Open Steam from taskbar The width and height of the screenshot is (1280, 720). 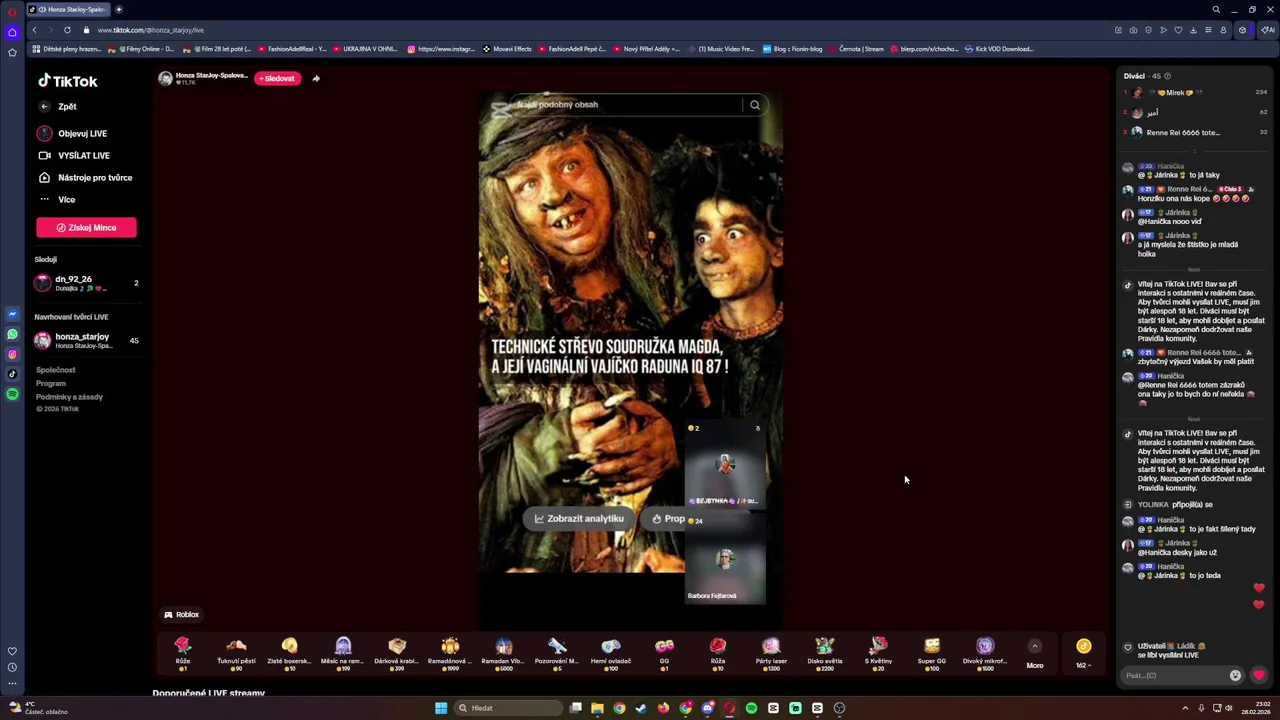(x=641, y=708)
